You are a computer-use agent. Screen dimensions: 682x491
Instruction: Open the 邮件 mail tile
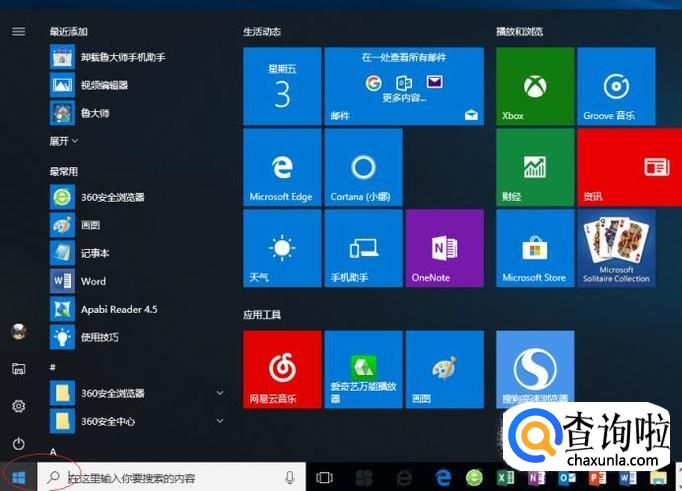[404, 86]
